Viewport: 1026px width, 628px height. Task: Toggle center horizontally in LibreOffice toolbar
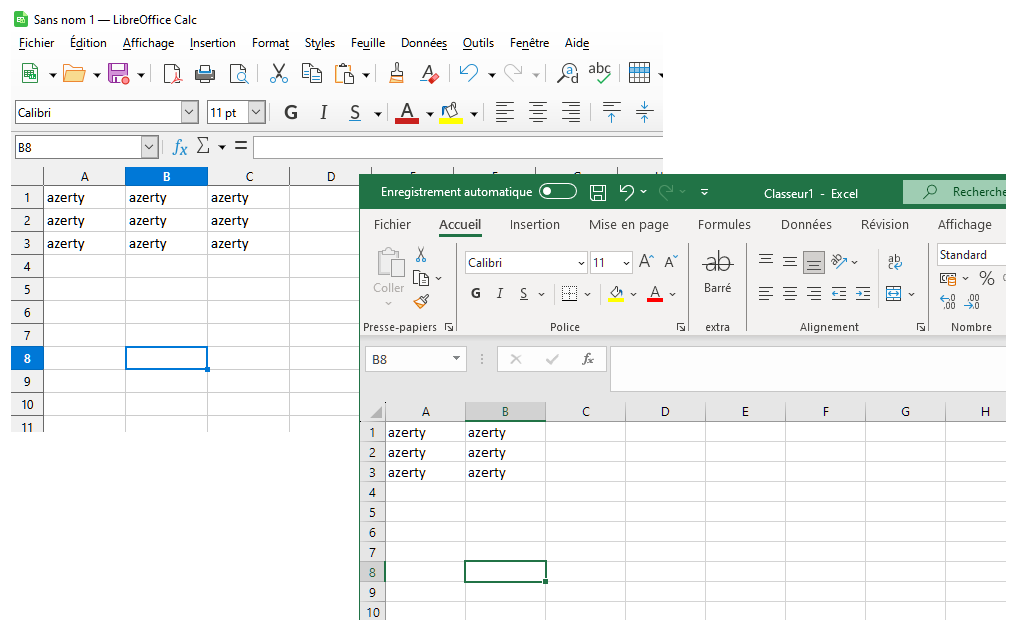point(538,113)
